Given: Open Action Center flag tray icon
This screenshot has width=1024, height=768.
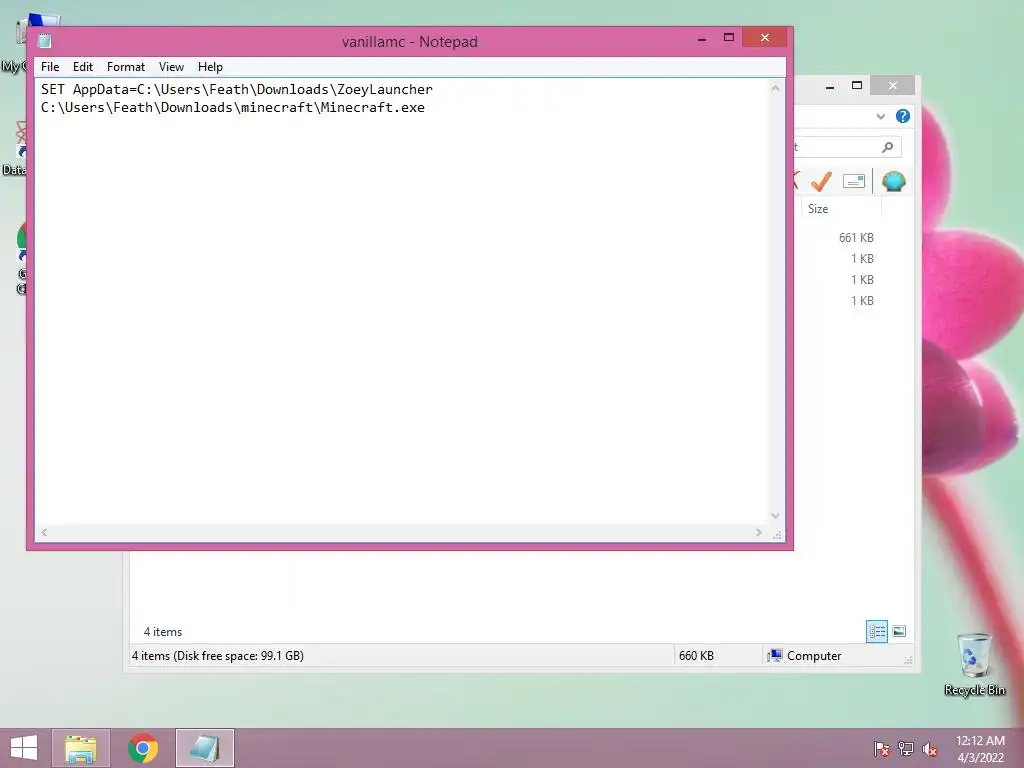Looking at the screenshot, I should coord(881,749).
